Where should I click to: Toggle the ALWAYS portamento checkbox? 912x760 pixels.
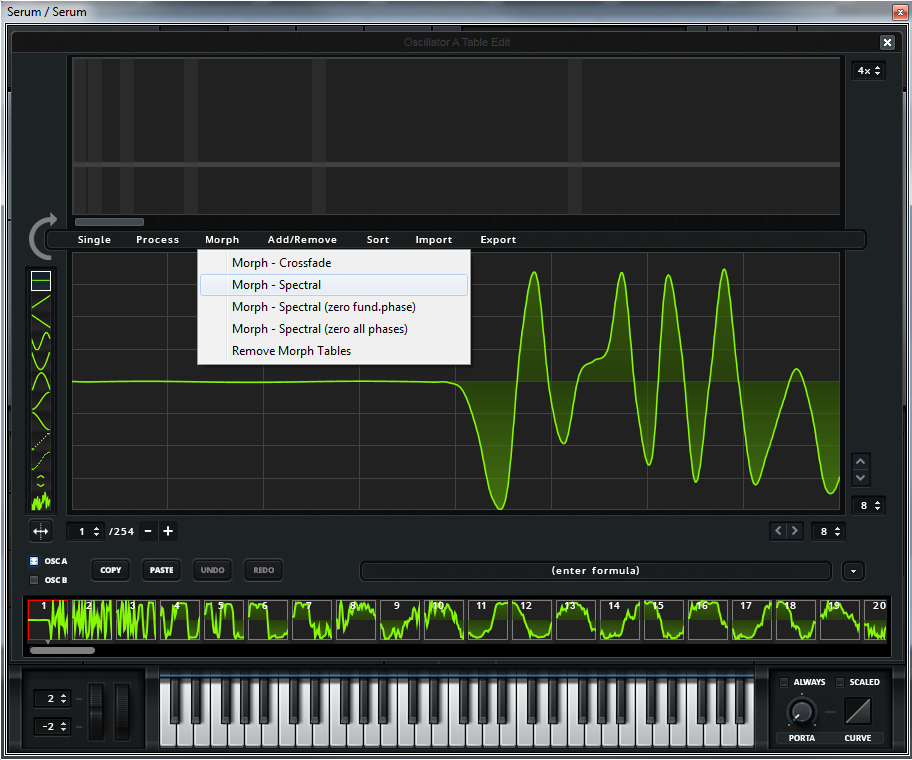click(x=783, y=681)
